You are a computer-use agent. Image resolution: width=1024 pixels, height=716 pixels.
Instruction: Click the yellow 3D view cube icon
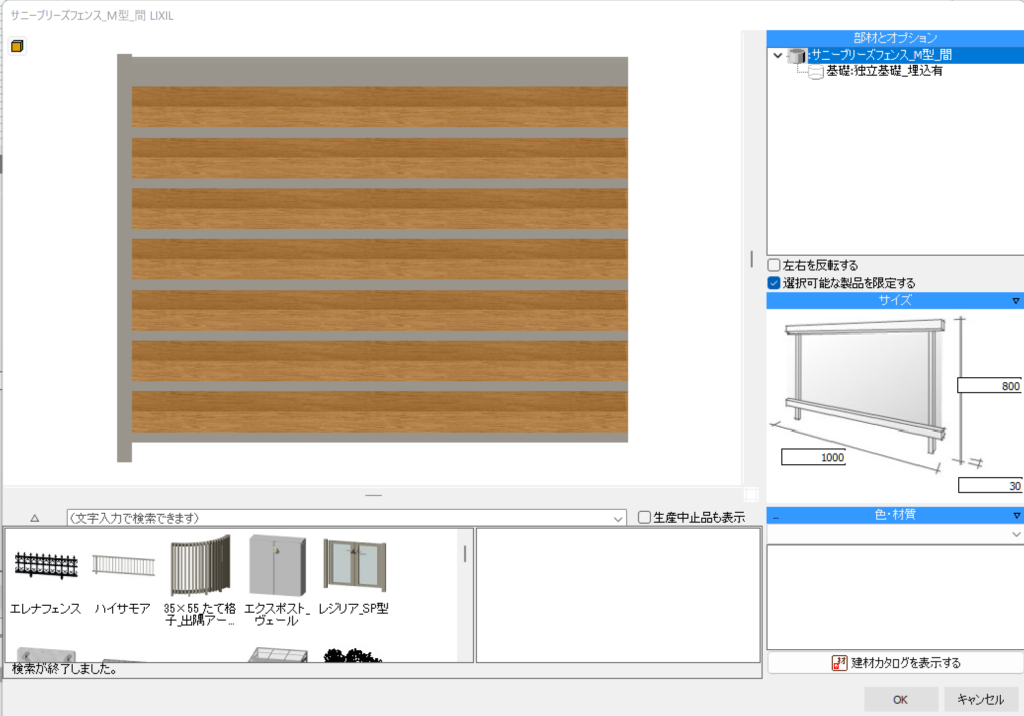tap(18, 46)
